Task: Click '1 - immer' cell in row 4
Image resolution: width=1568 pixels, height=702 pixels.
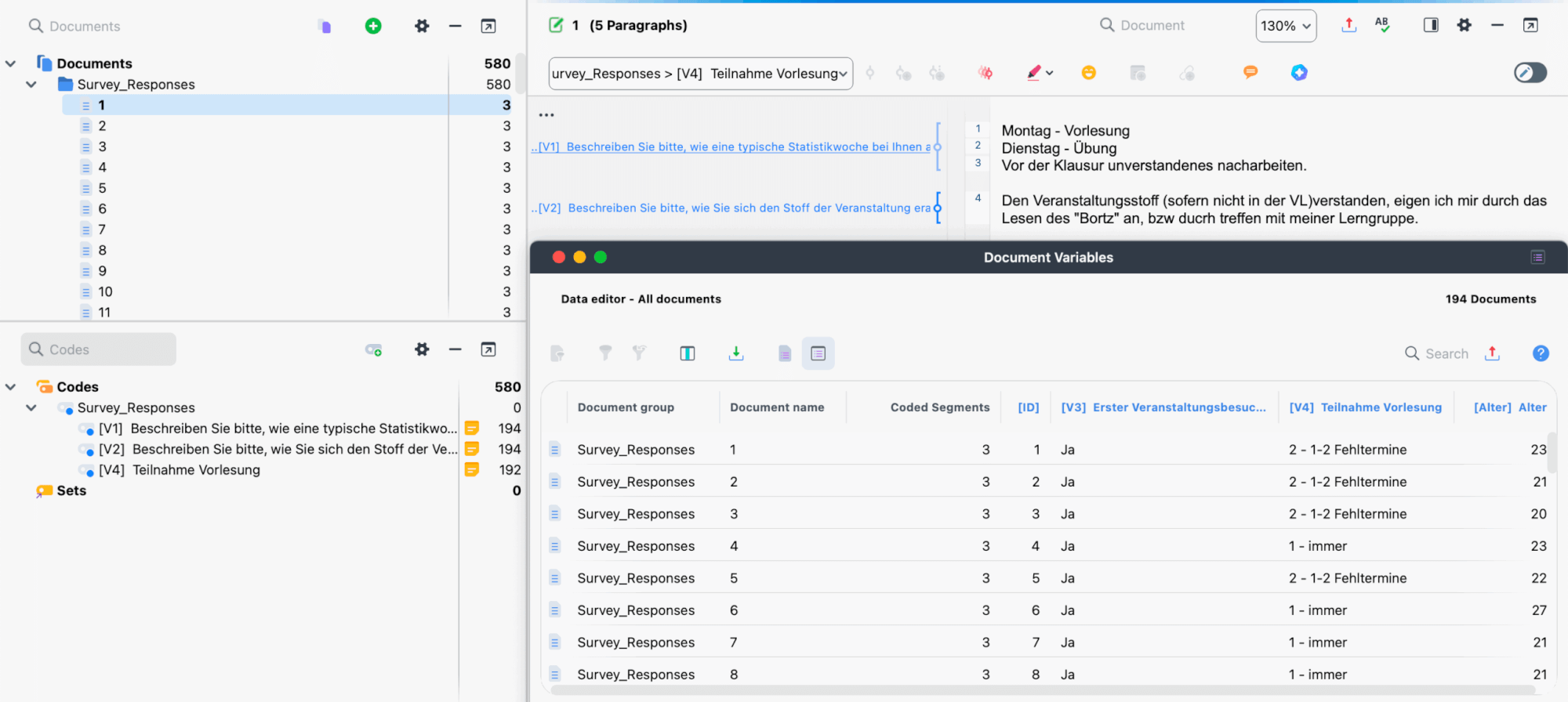Action: (1318, 546)
